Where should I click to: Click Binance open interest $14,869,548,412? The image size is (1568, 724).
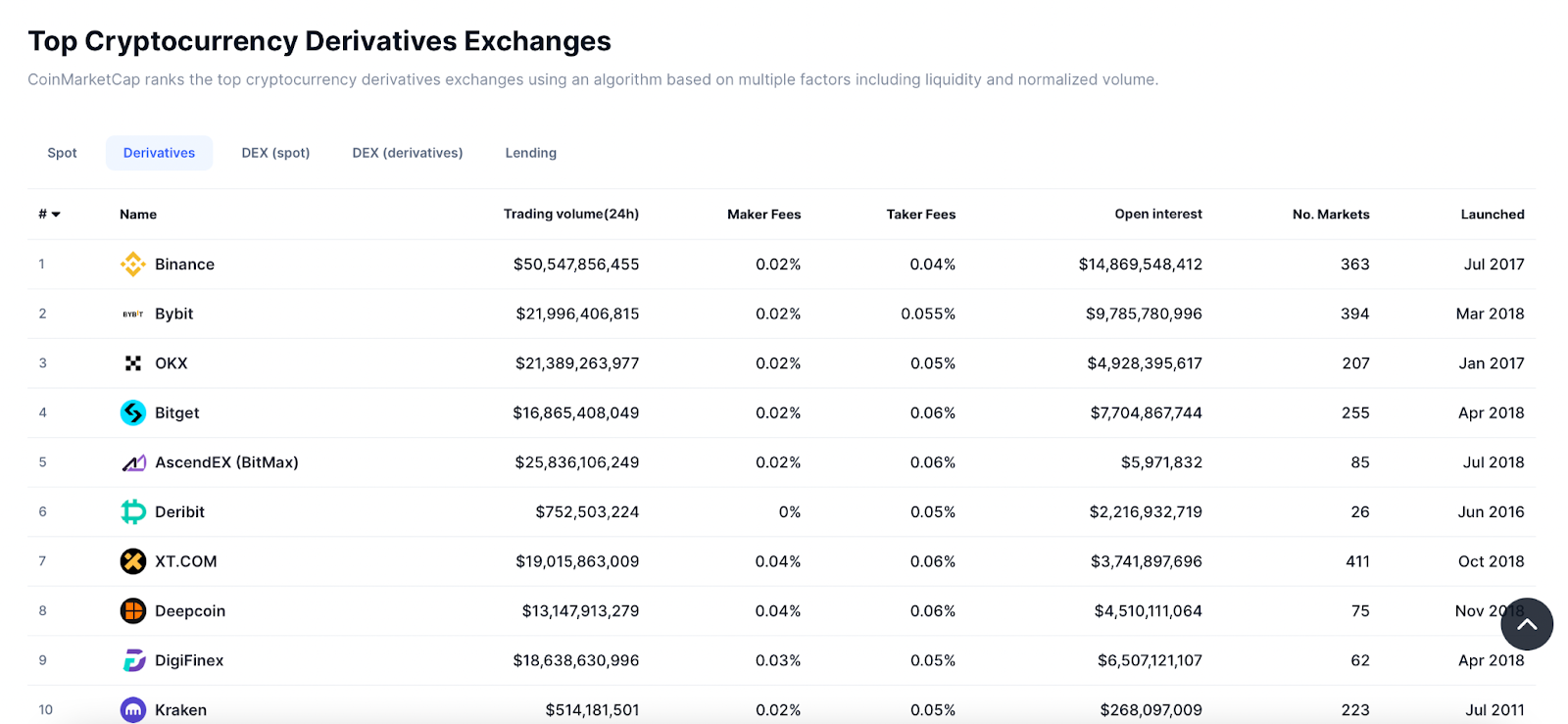pyautogui.click(x=1141, y=265)
